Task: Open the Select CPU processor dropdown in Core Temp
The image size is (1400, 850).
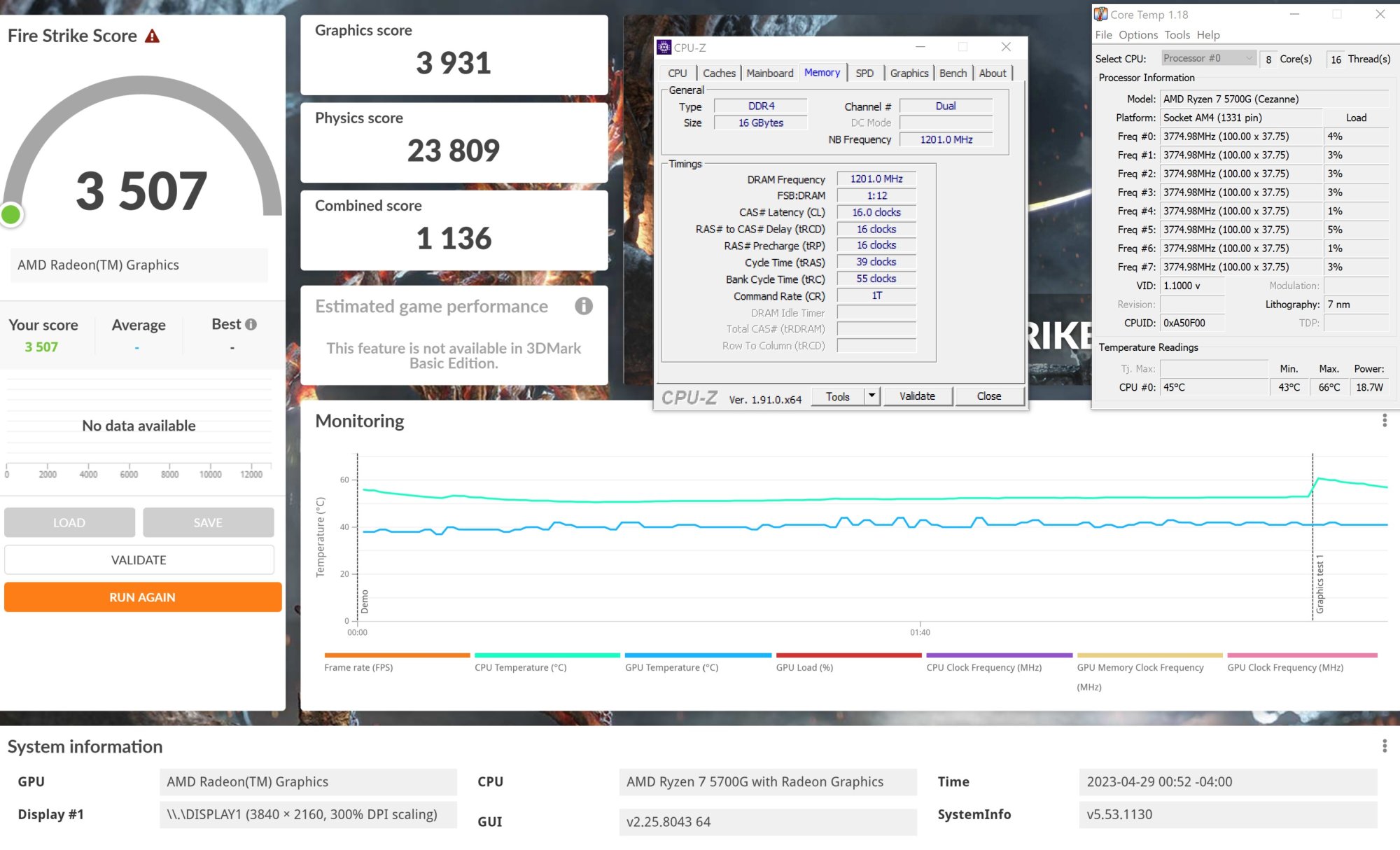Action: click(x=1249, y=58)
